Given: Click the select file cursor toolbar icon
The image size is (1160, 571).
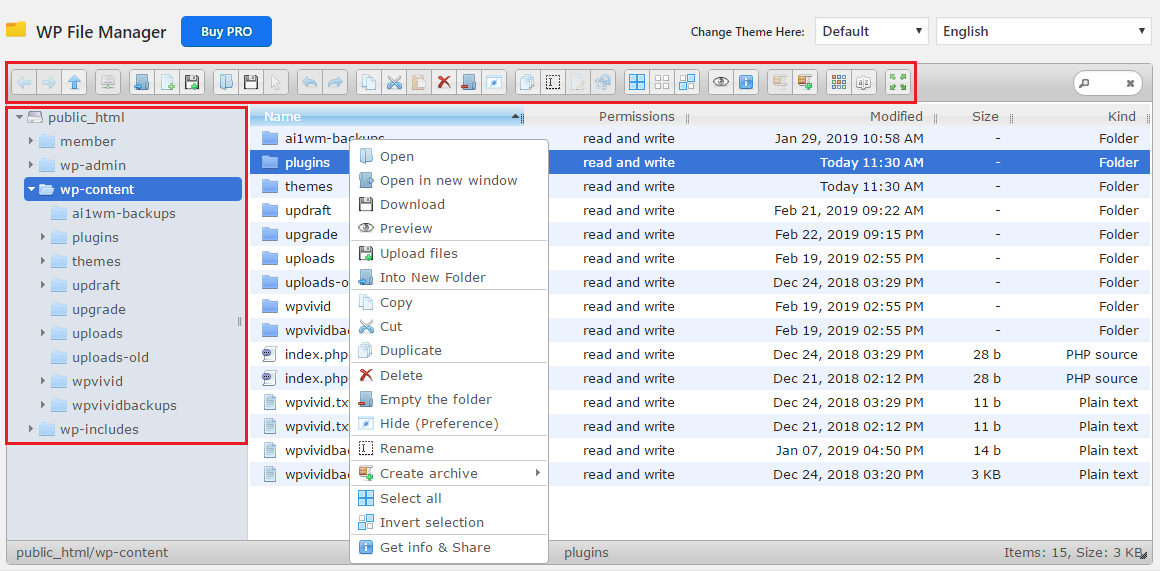Looking at the screenshot, I should [x=275, y=83].
